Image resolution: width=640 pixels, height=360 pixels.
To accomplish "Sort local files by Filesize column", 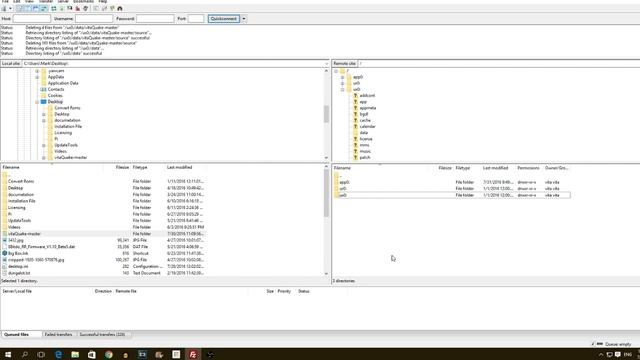I will click(122, 167).
